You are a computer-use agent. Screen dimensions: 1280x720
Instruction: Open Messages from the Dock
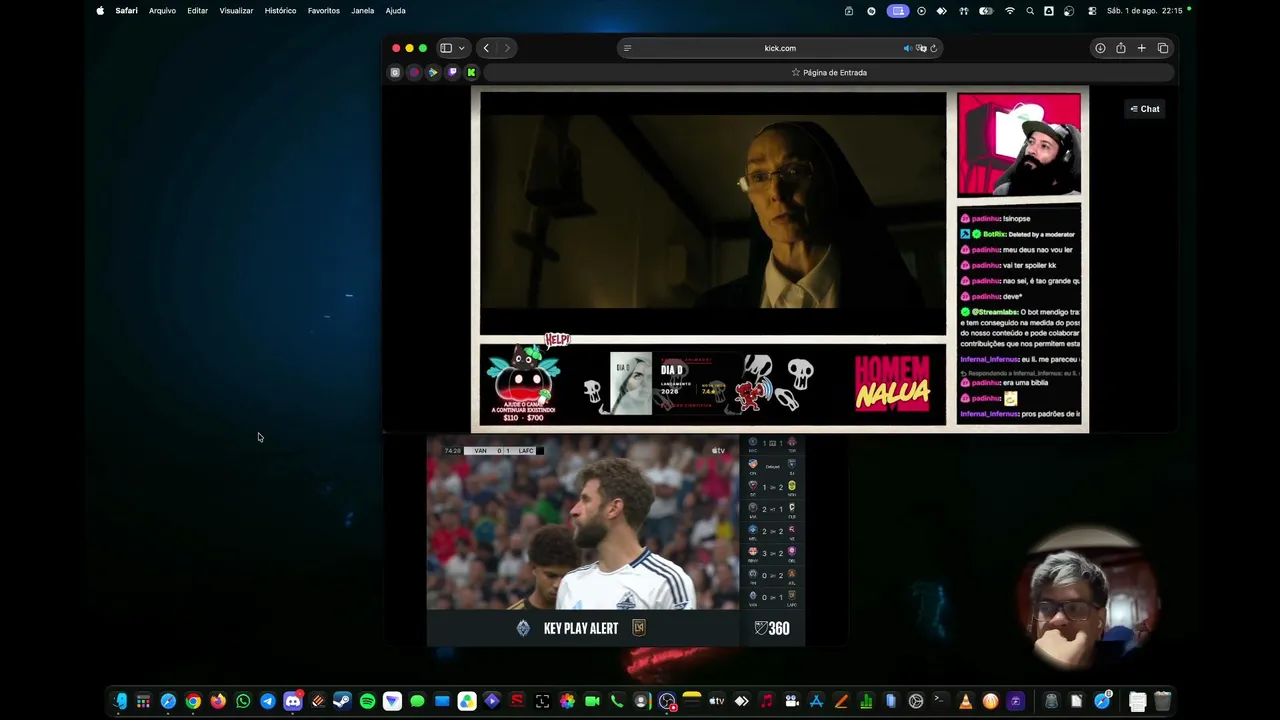click(x=417, y=701)
